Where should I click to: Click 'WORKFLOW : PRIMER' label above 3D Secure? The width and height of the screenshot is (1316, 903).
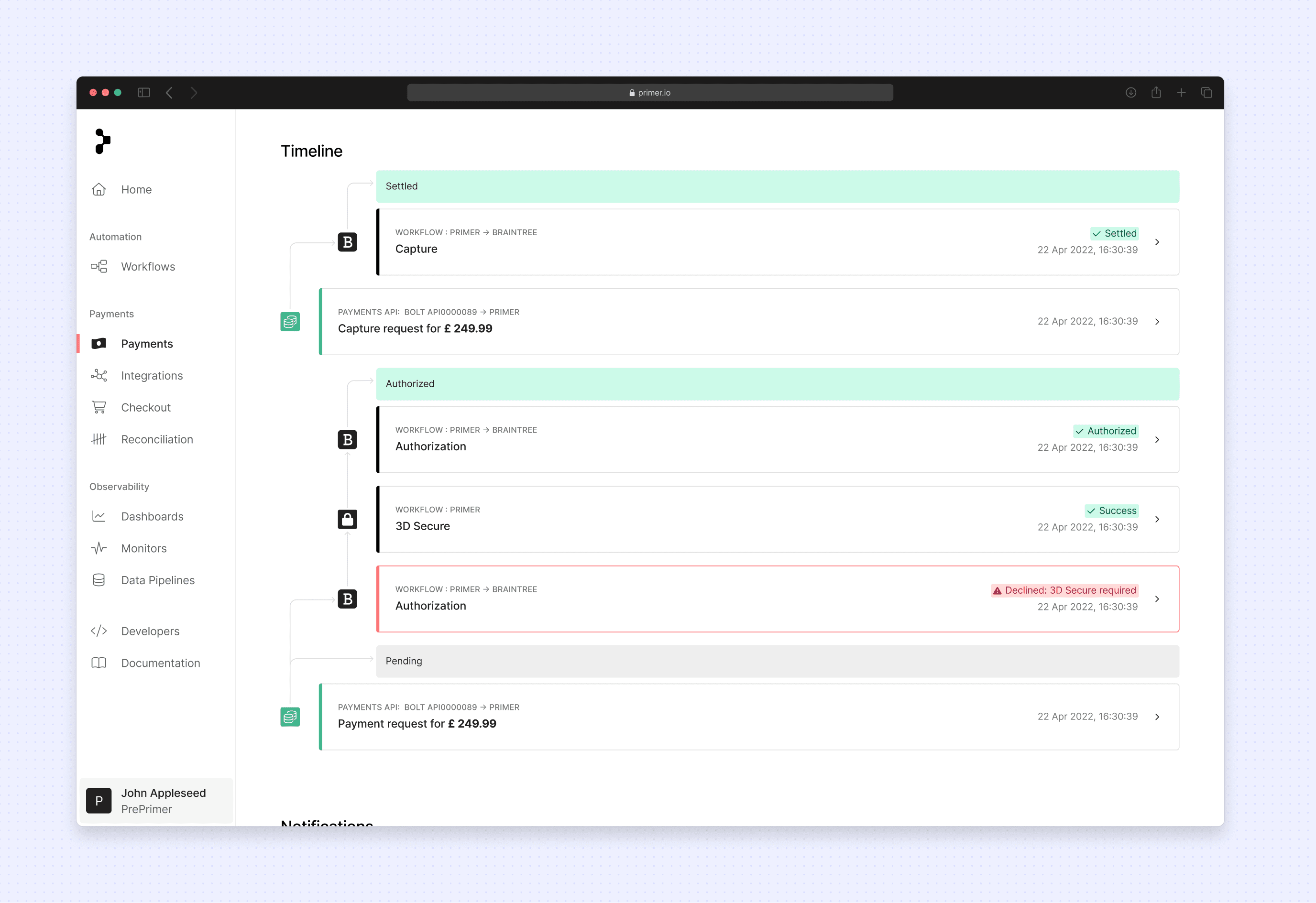point(437,510)
